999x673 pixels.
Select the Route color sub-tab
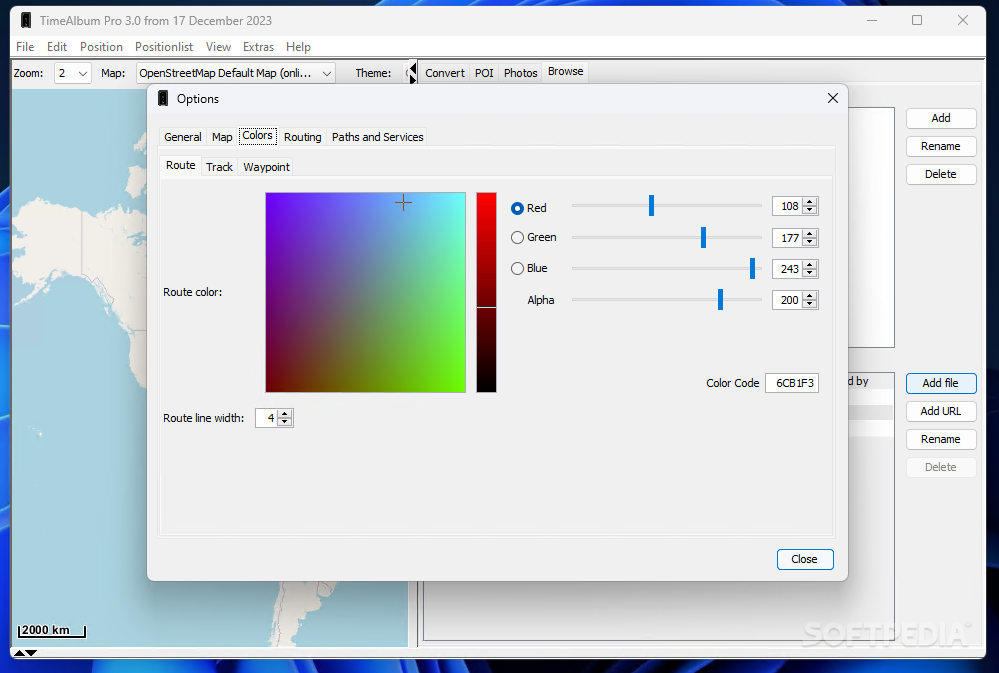point(180,166)
